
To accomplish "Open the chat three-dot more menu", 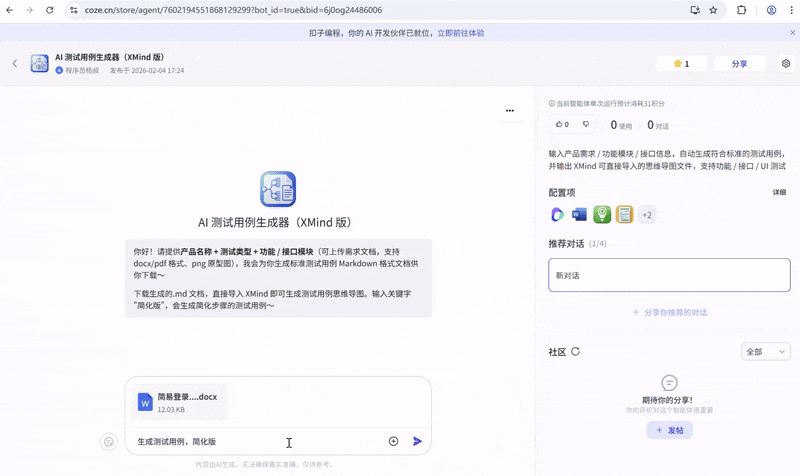I will pos(510,110).
